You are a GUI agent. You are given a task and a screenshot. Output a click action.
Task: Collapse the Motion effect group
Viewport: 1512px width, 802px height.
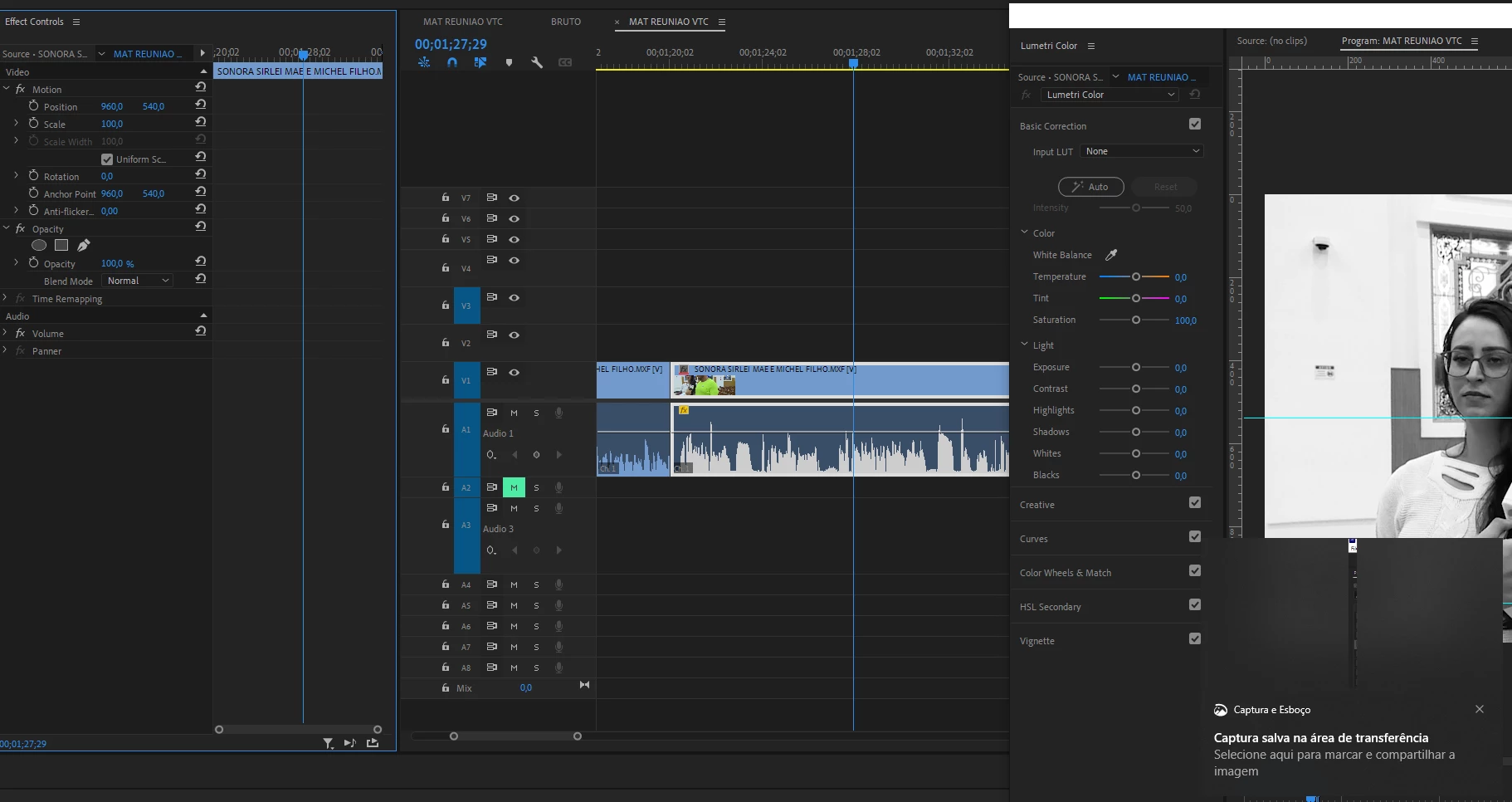[7, 89]
